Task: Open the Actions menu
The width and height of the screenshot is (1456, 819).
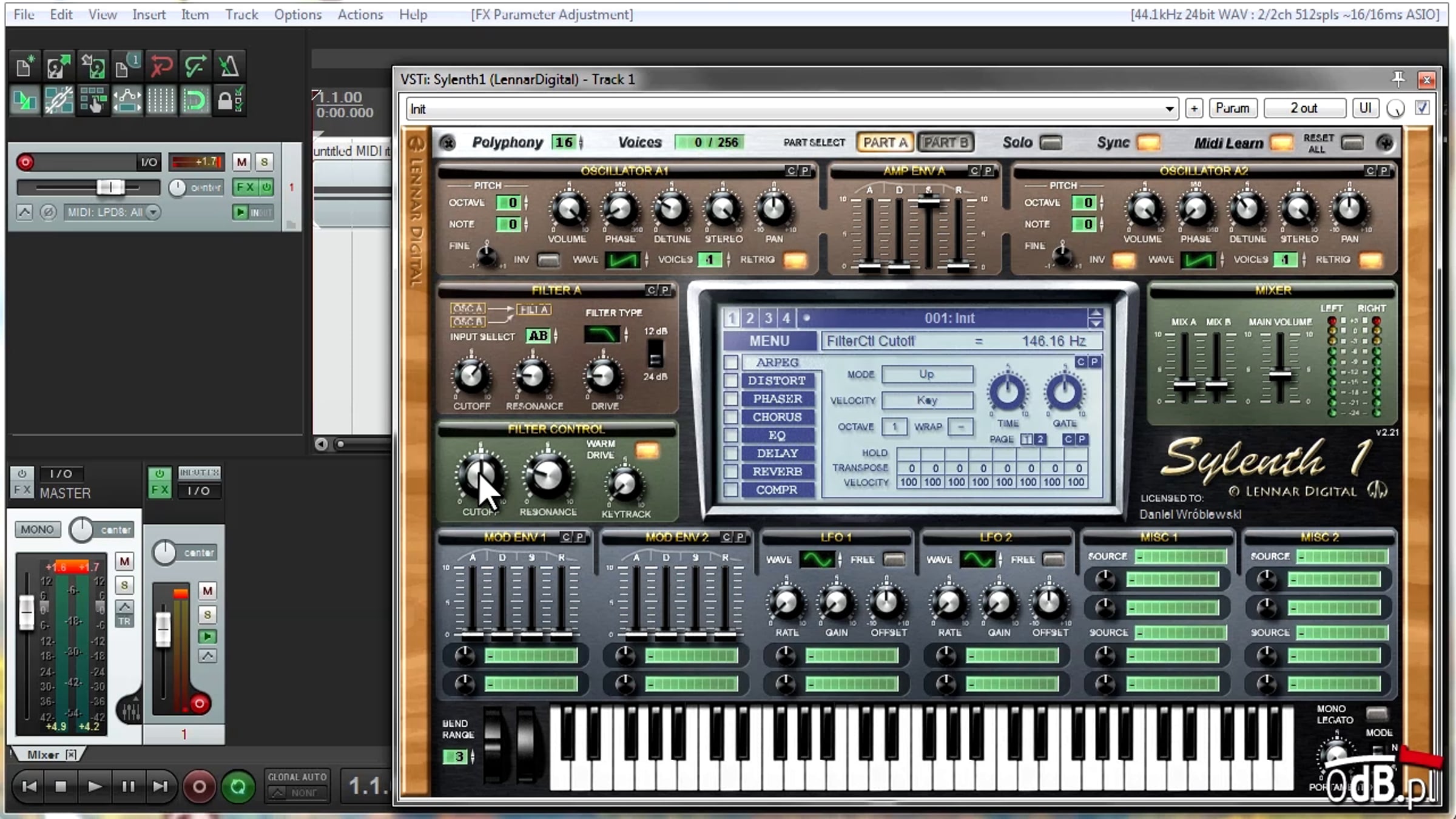Action: [360, 15]
